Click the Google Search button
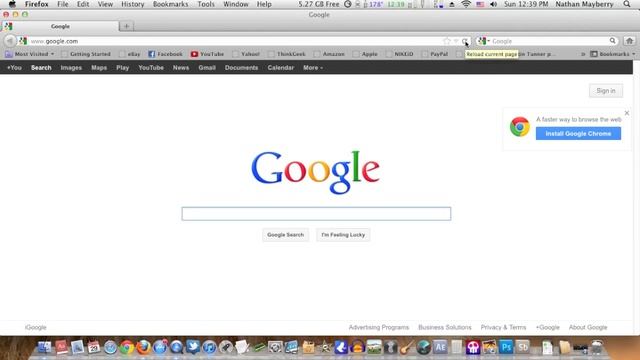The height and width of the screenshot is (360, 640). click(285, 235)
